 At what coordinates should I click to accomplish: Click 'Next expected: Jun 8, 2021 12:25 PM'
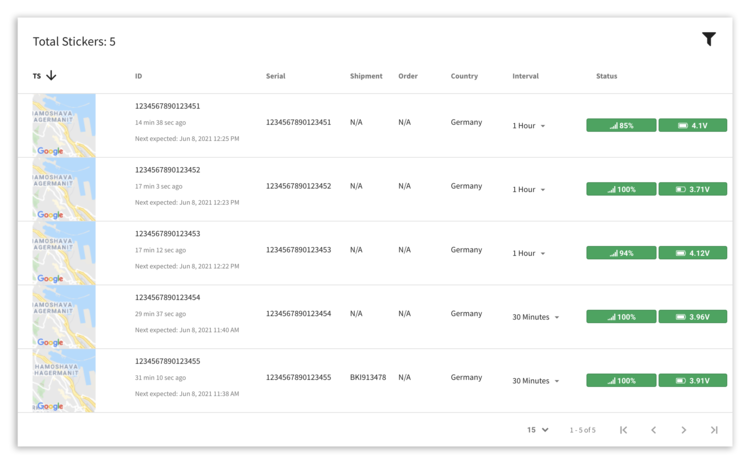187,139
